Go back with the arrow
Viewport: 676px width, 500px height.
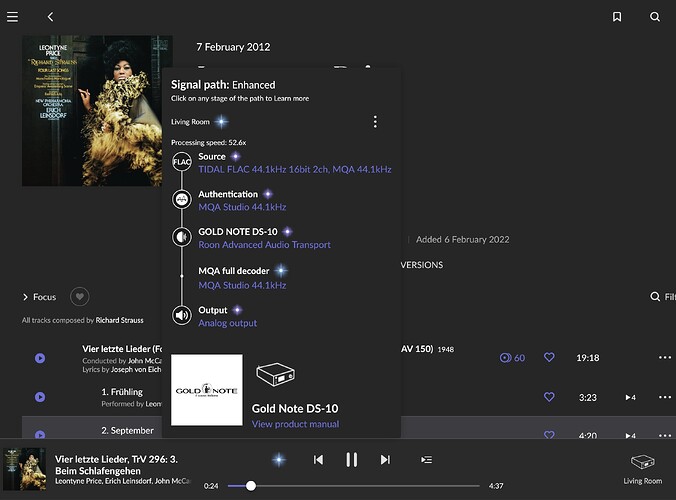pos(50,17)
